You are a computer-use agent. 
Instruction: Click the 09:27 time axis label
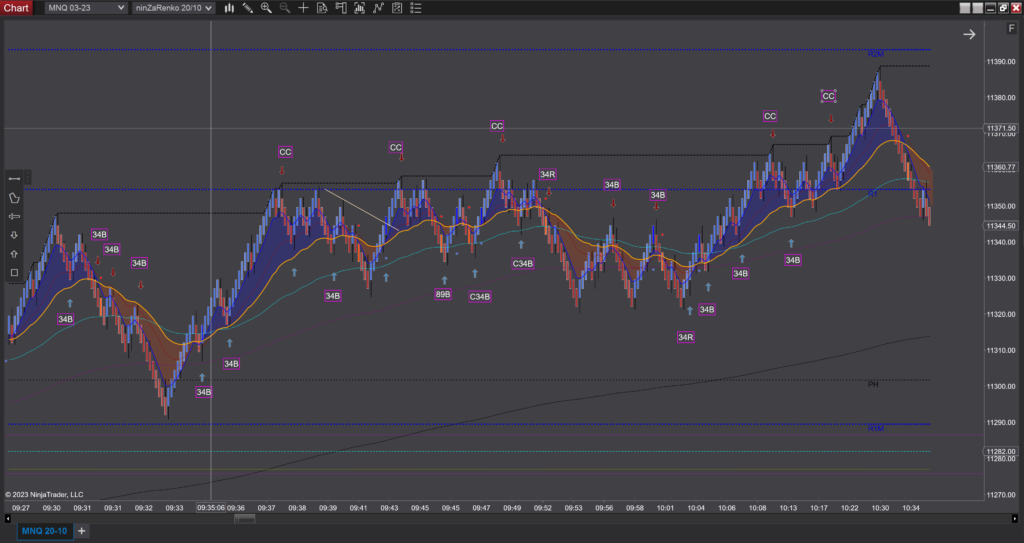[21, 508]
